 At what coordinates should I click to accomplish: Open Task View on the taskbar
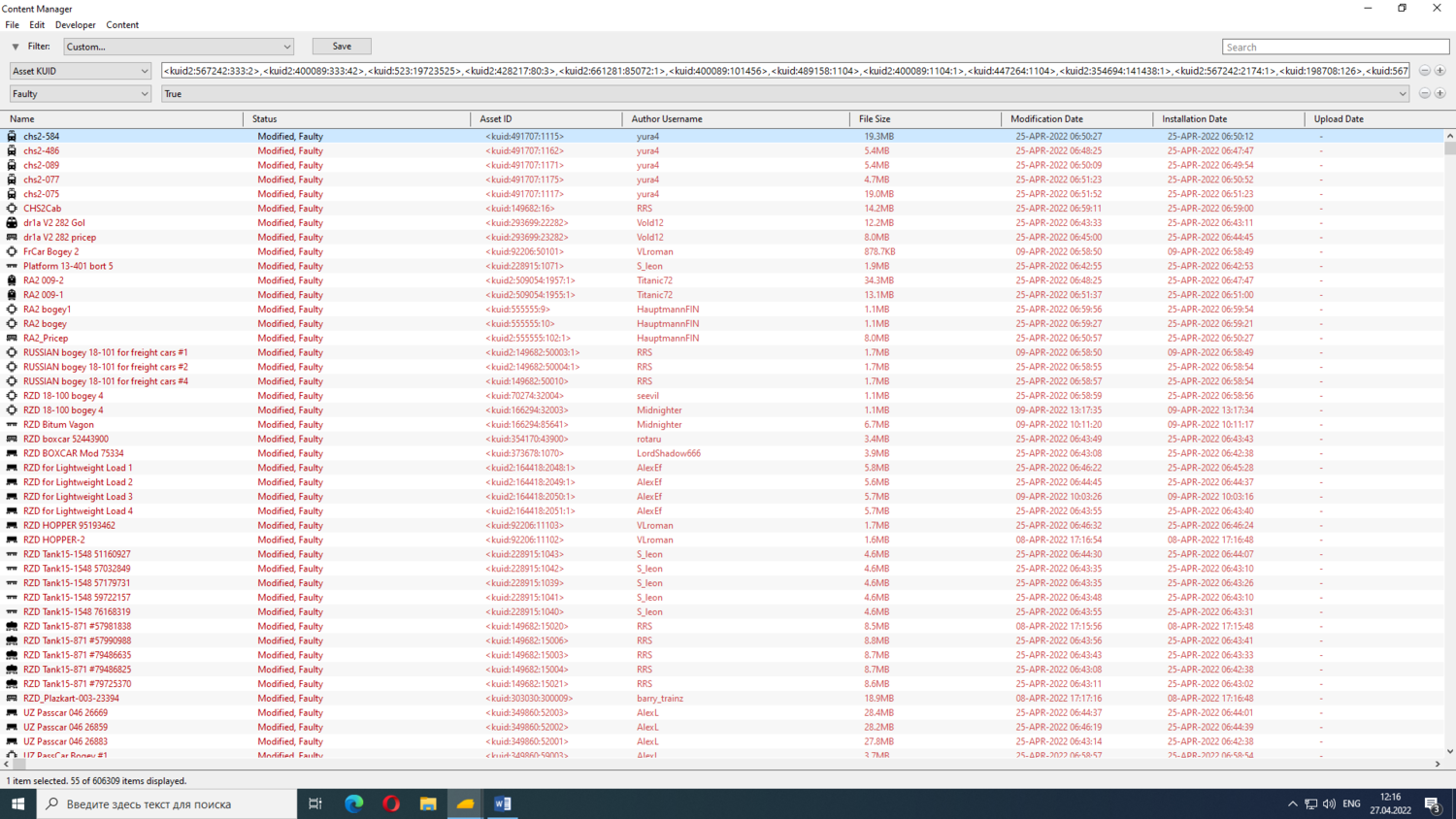coord(315,803)
